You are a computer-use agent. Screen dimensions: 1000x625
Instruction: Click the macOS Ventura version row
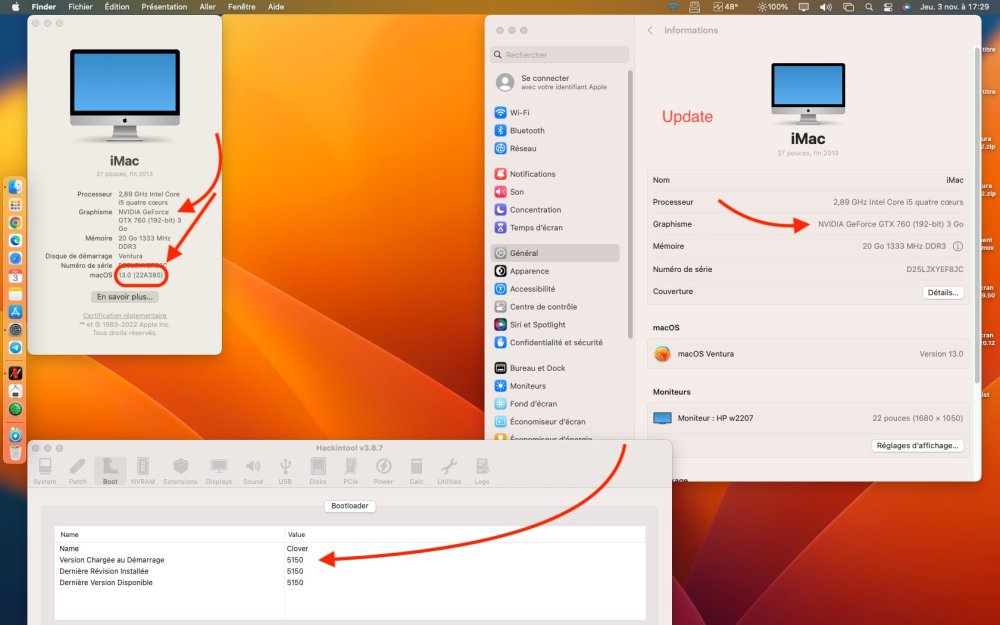click(808, 353)
